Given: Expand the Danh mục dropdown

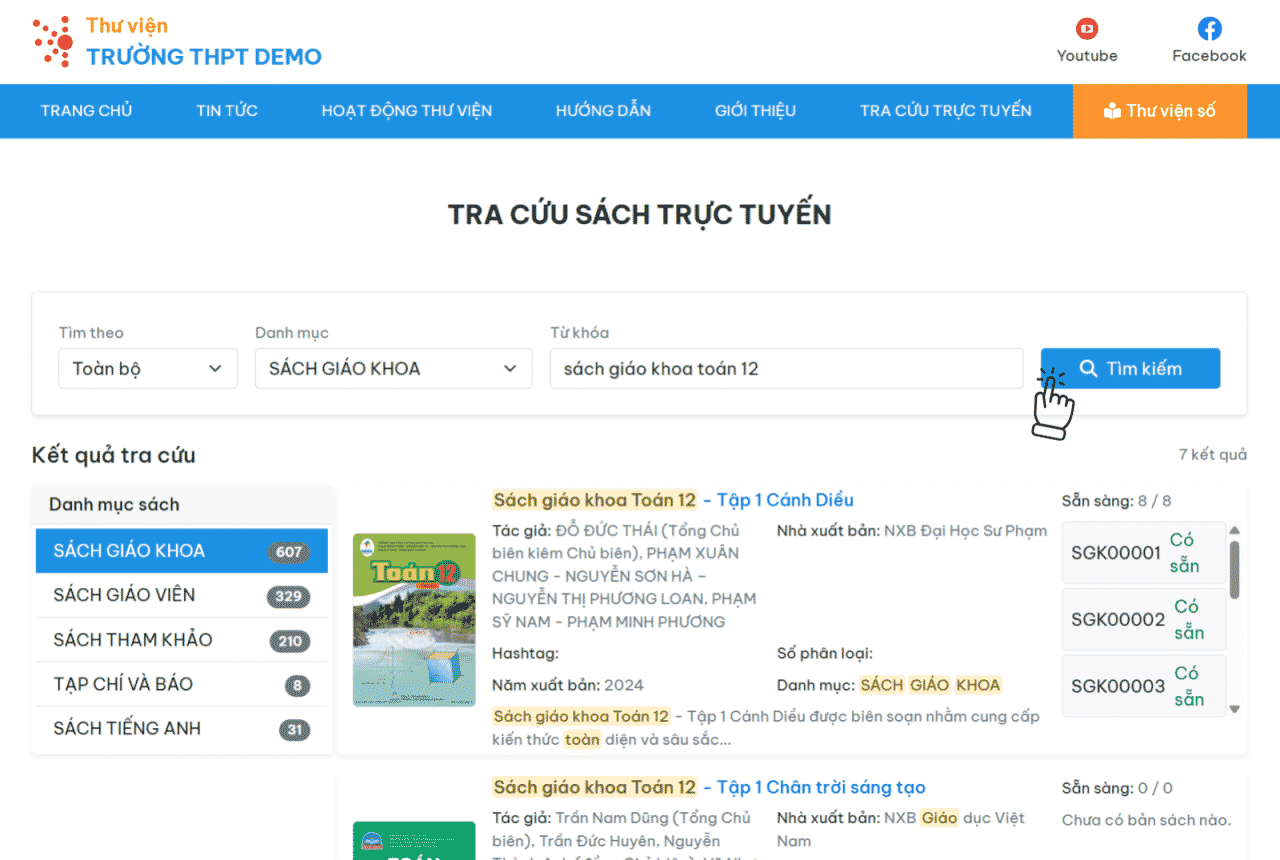Looking at the screenshot, I should (393, 369).
